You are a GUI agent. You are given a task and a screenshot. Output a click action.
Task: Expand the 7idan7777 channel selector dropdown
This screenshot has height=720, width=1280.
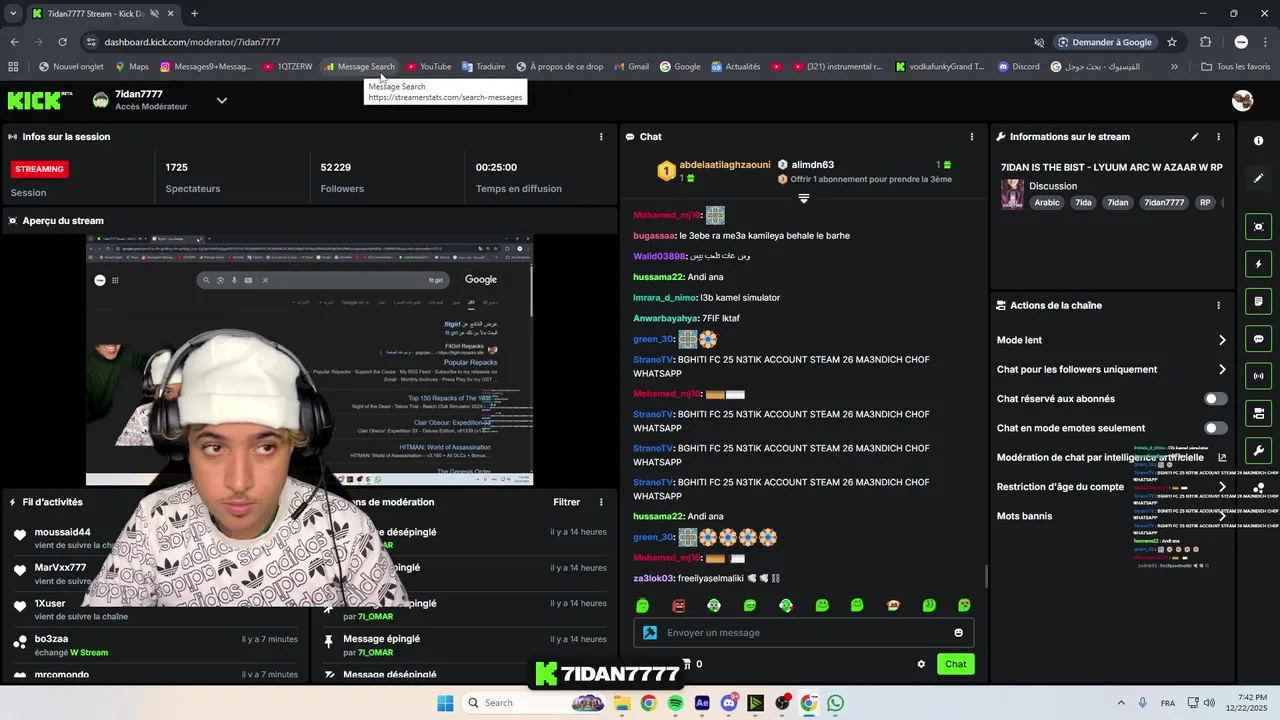[222, 100]
